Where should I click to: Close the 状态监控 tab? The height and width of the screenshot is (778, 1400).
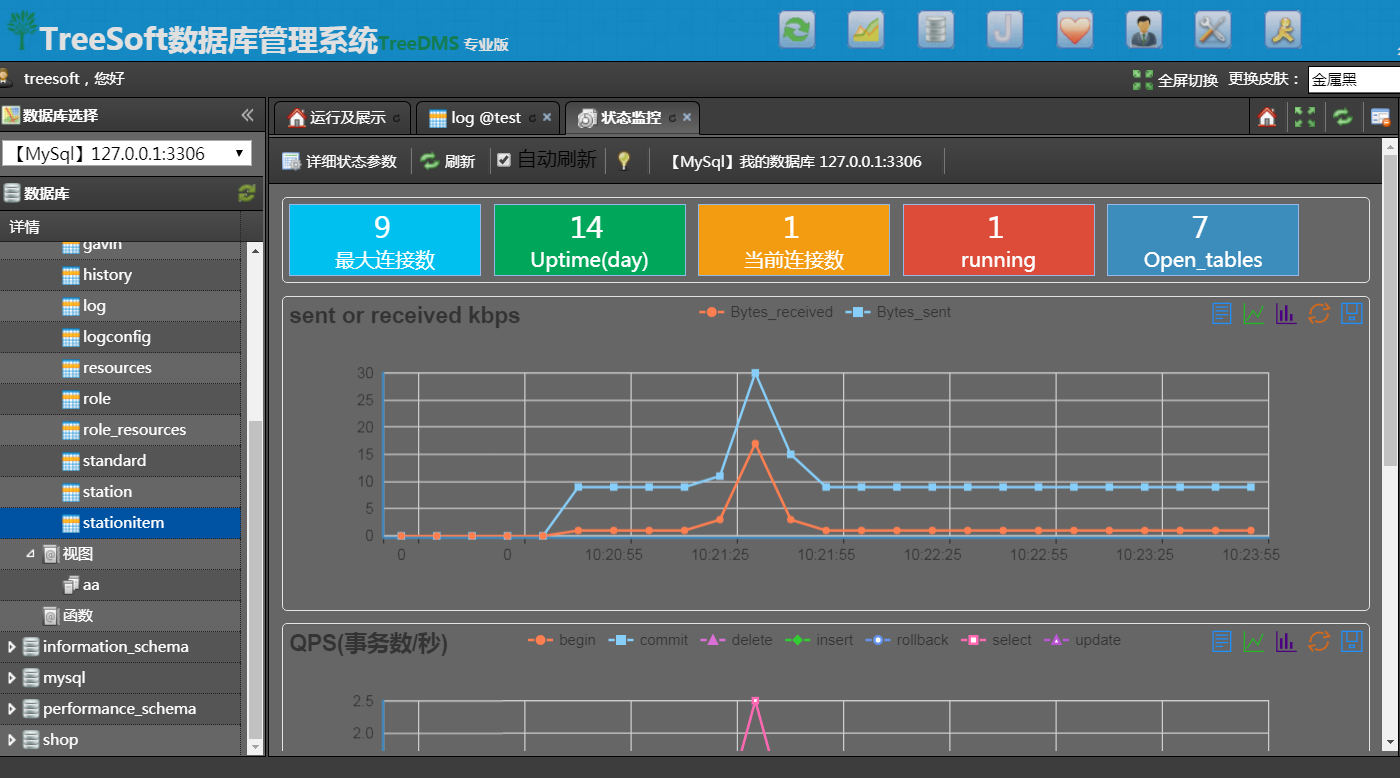pos(687,118)
